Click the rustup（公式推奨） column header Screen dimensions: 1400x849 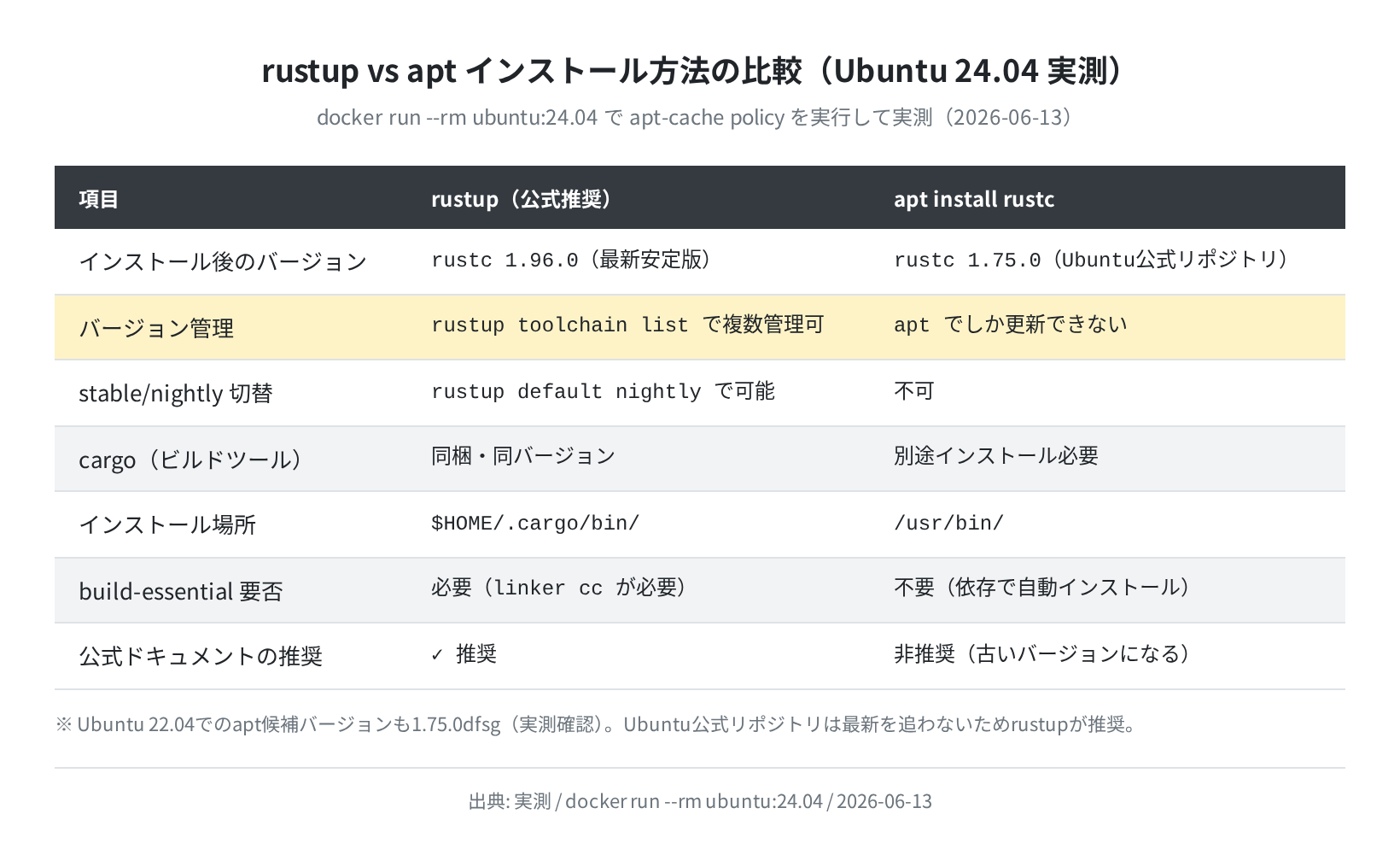[522, 199]
